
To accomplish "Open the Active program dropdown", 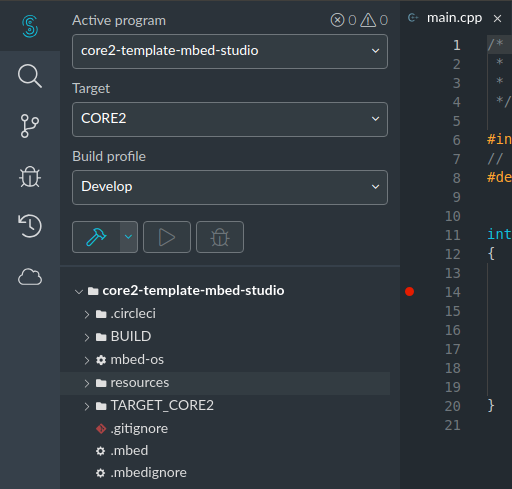I will pos(230,51).
